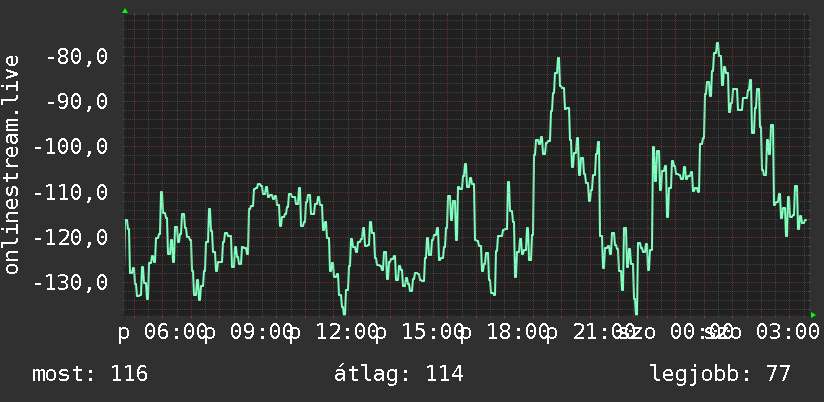824x402 pixels.
Task: Click the -120,0 y-axis label
Action: coord(71,238)
